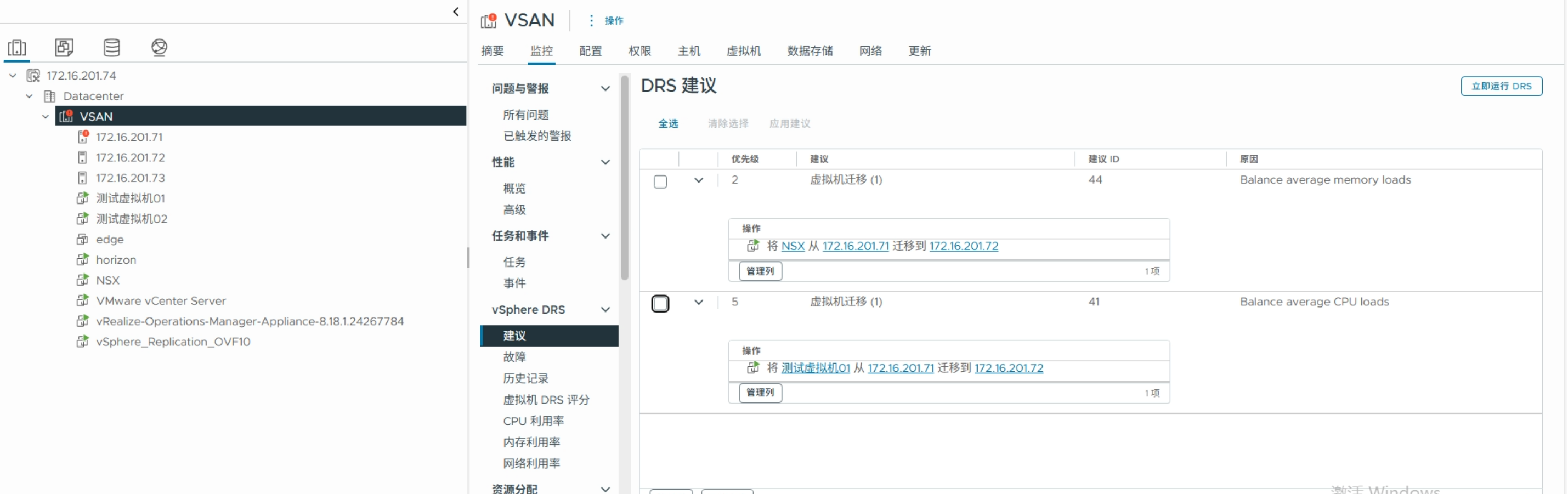This screenshot has height=494, width=1568.
Task: Click the 优先级 column header
Action: [745, 159]
